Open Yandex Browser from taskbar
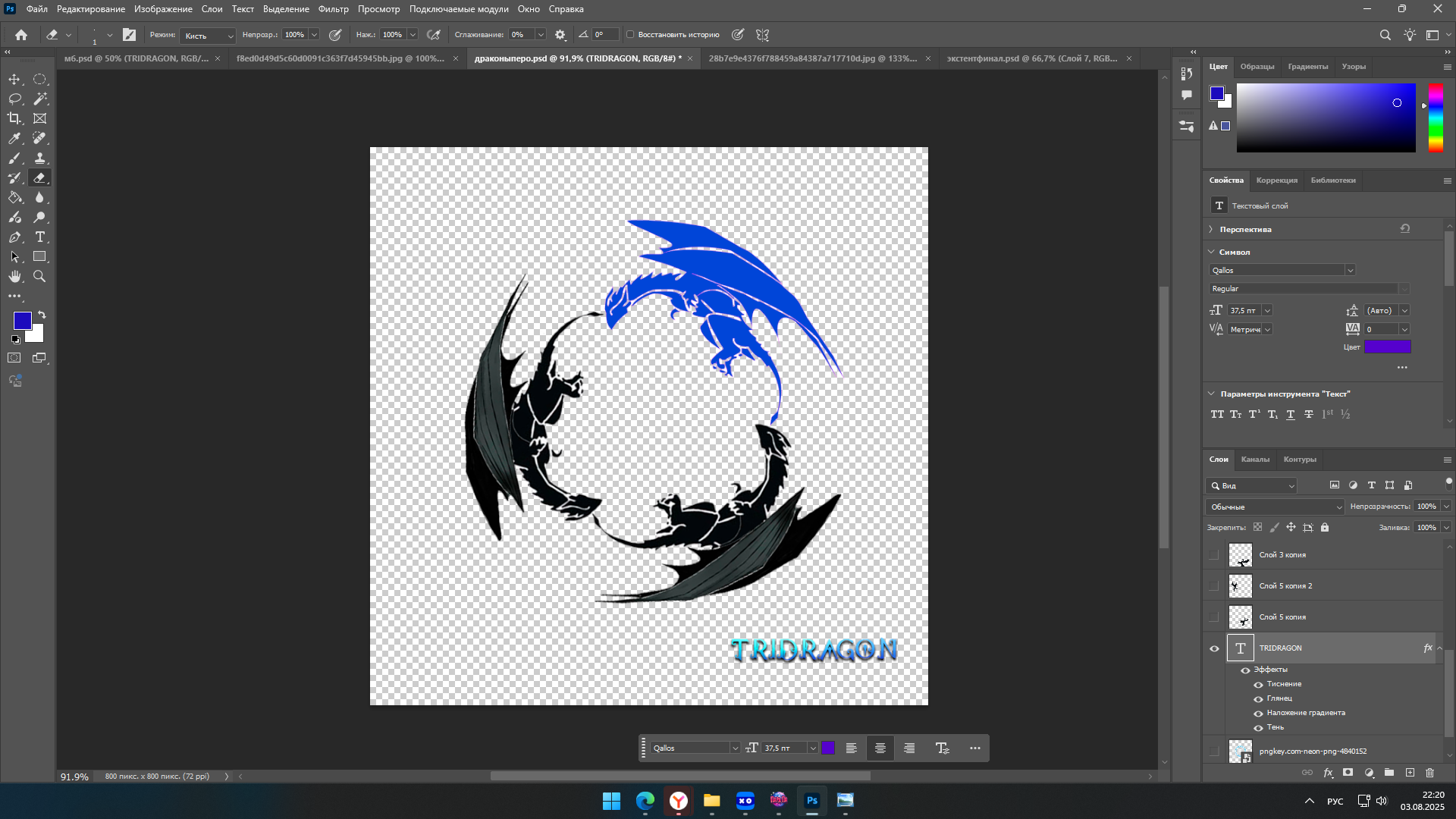Screen dimensions: 1456x819 tap(678, 801)
